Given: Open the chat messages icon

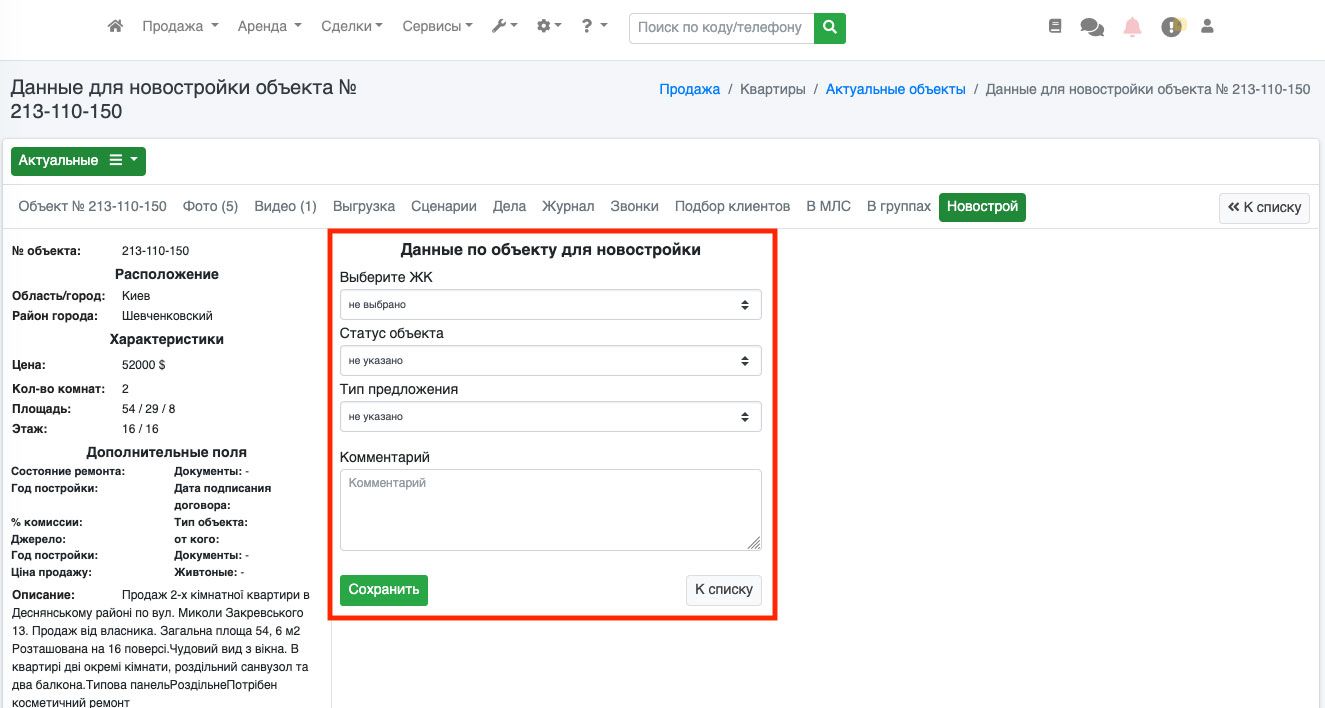Looking at the screenshot, I should [1092, 27].
